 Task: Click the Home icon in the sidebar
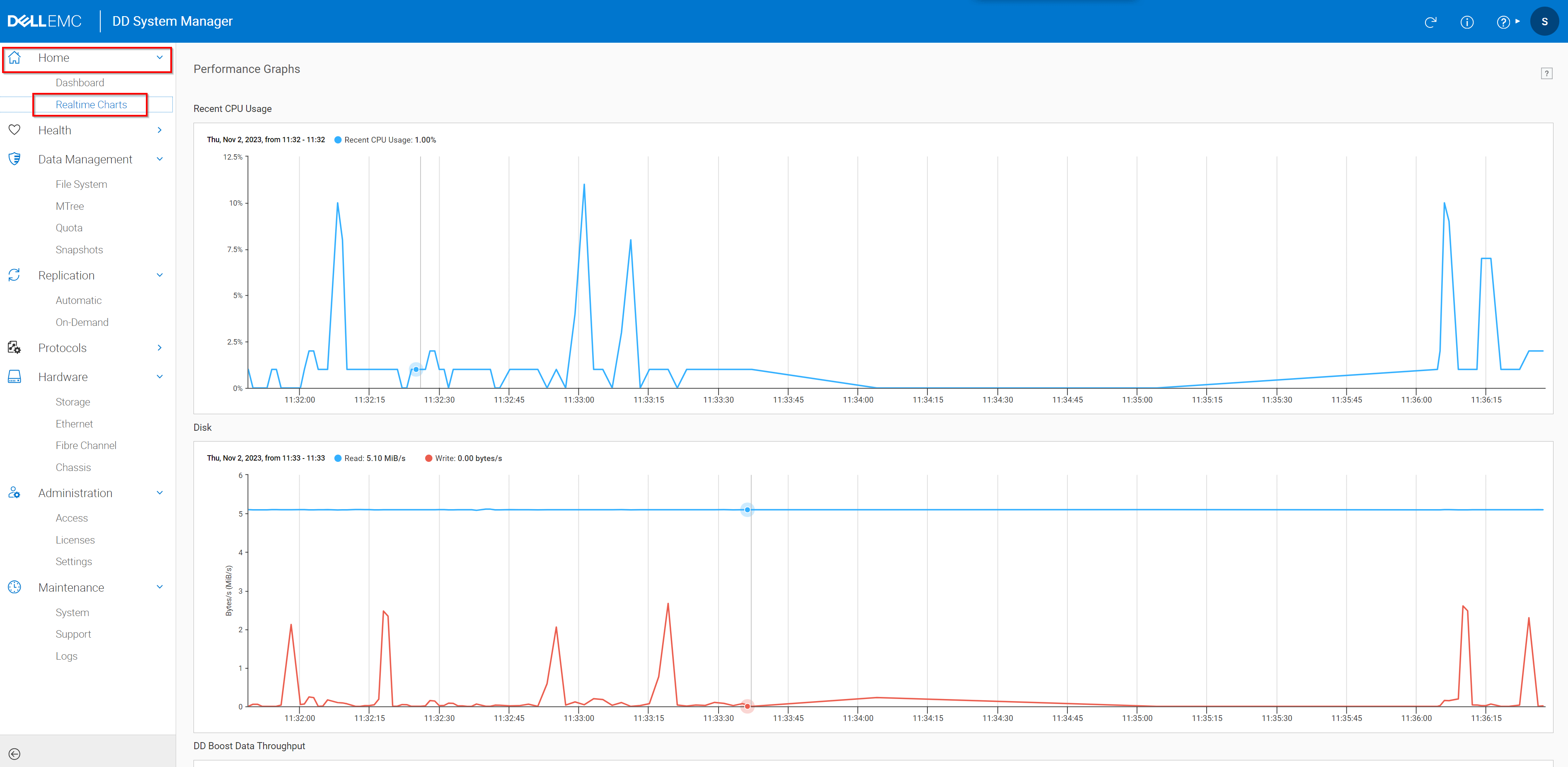pyautogui.click(x=15, y=57)
